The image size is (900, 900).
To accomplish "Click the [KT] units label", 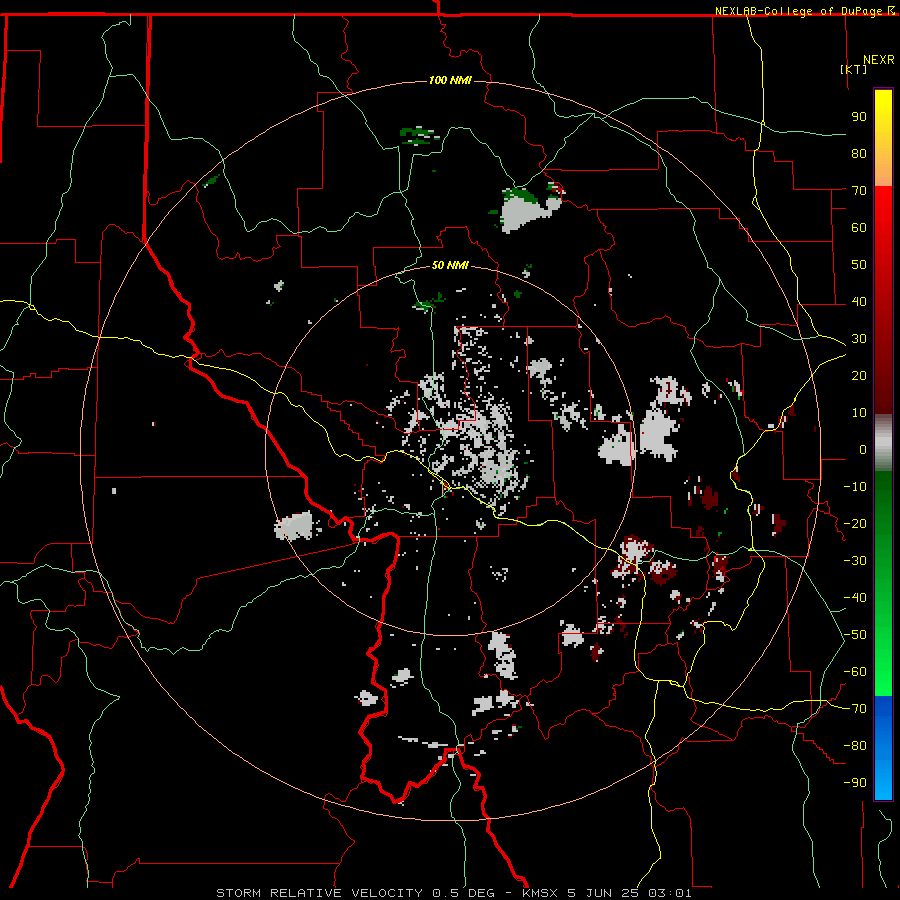I will (853, 69).
